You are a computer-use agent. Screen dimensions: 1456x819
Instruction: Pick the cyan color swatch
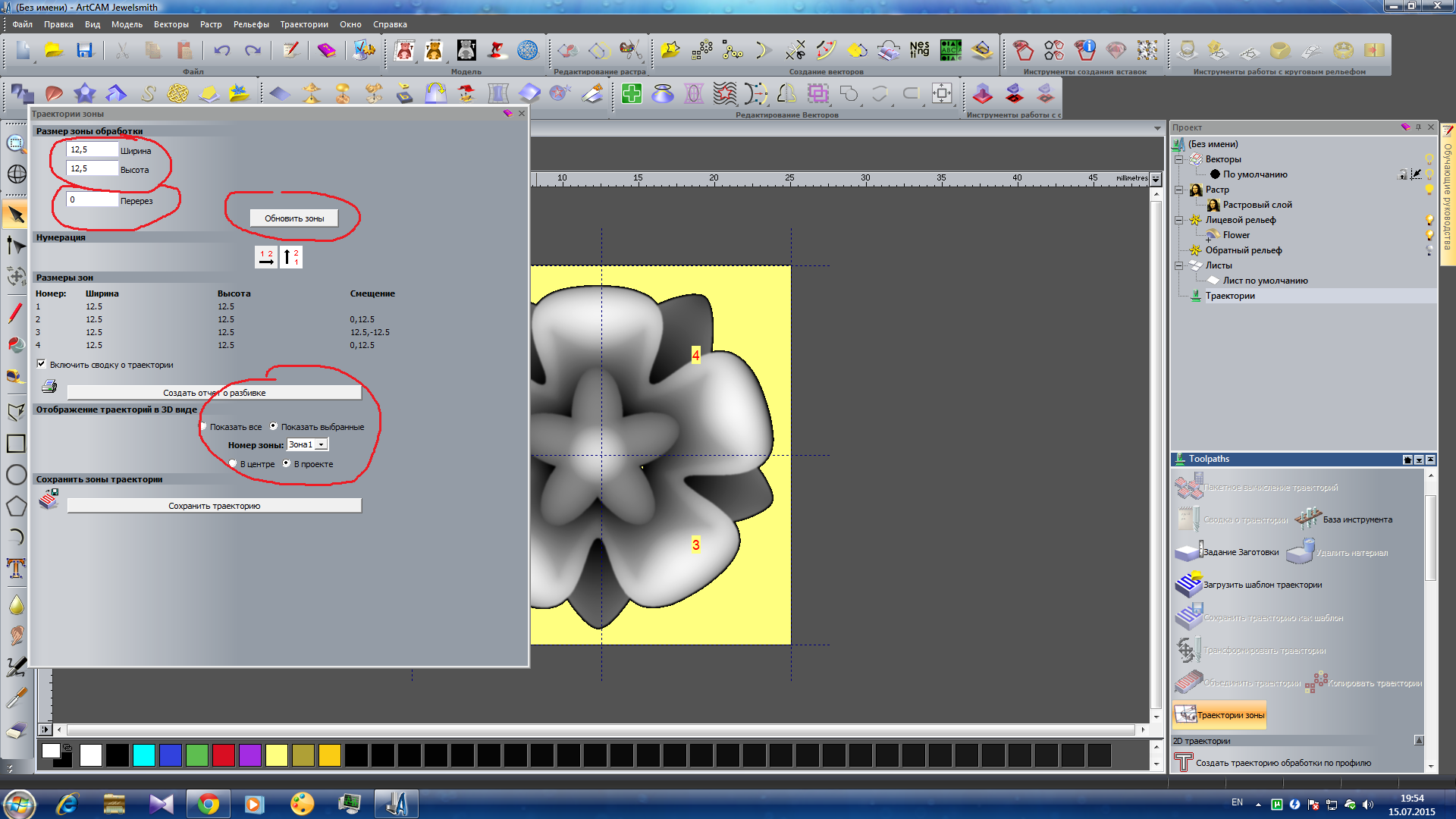click(143, 755)
